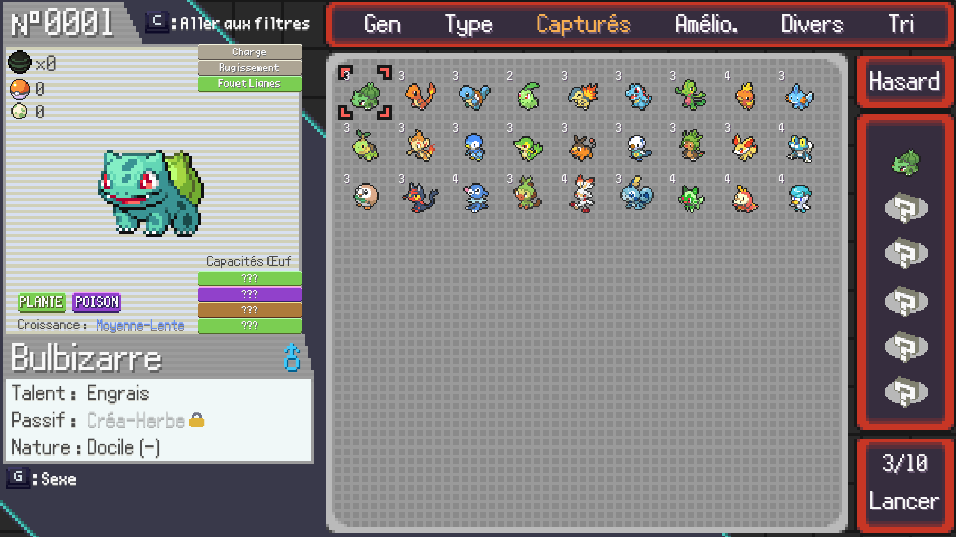Select Snivy starter icon
The height and width of the screenshot is (537, 956).
[529, 148]
